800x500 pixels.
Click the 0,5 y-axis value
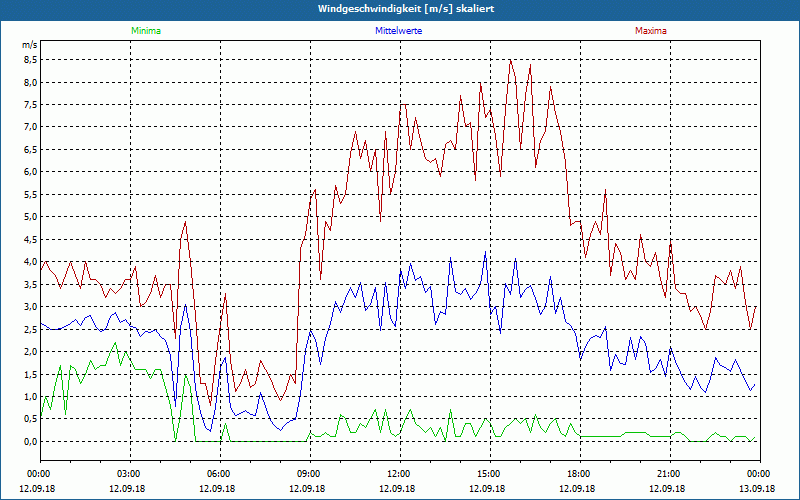point(31,419)
